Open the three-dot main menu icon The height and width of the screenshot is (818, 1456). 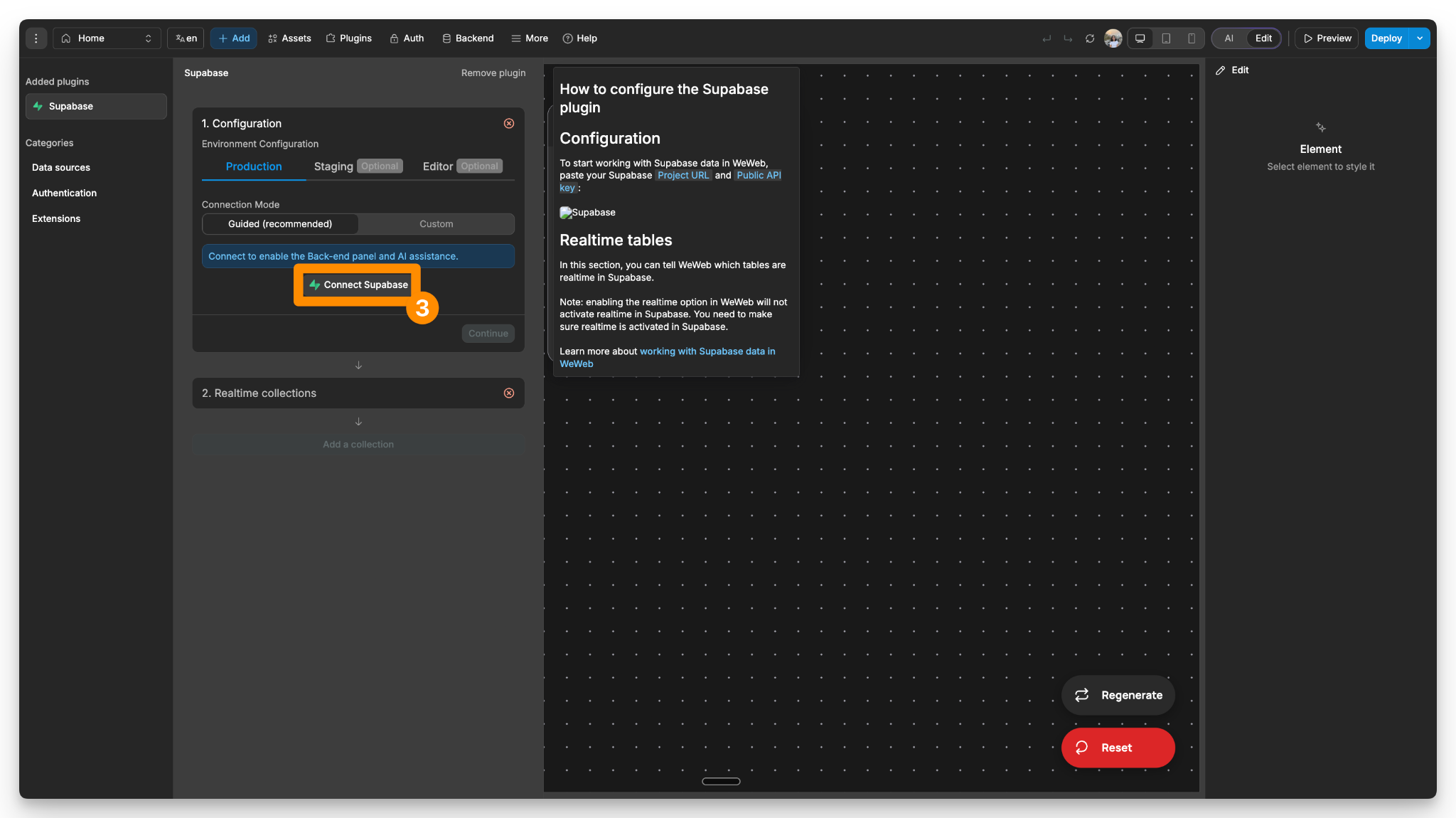coord(36,38)
